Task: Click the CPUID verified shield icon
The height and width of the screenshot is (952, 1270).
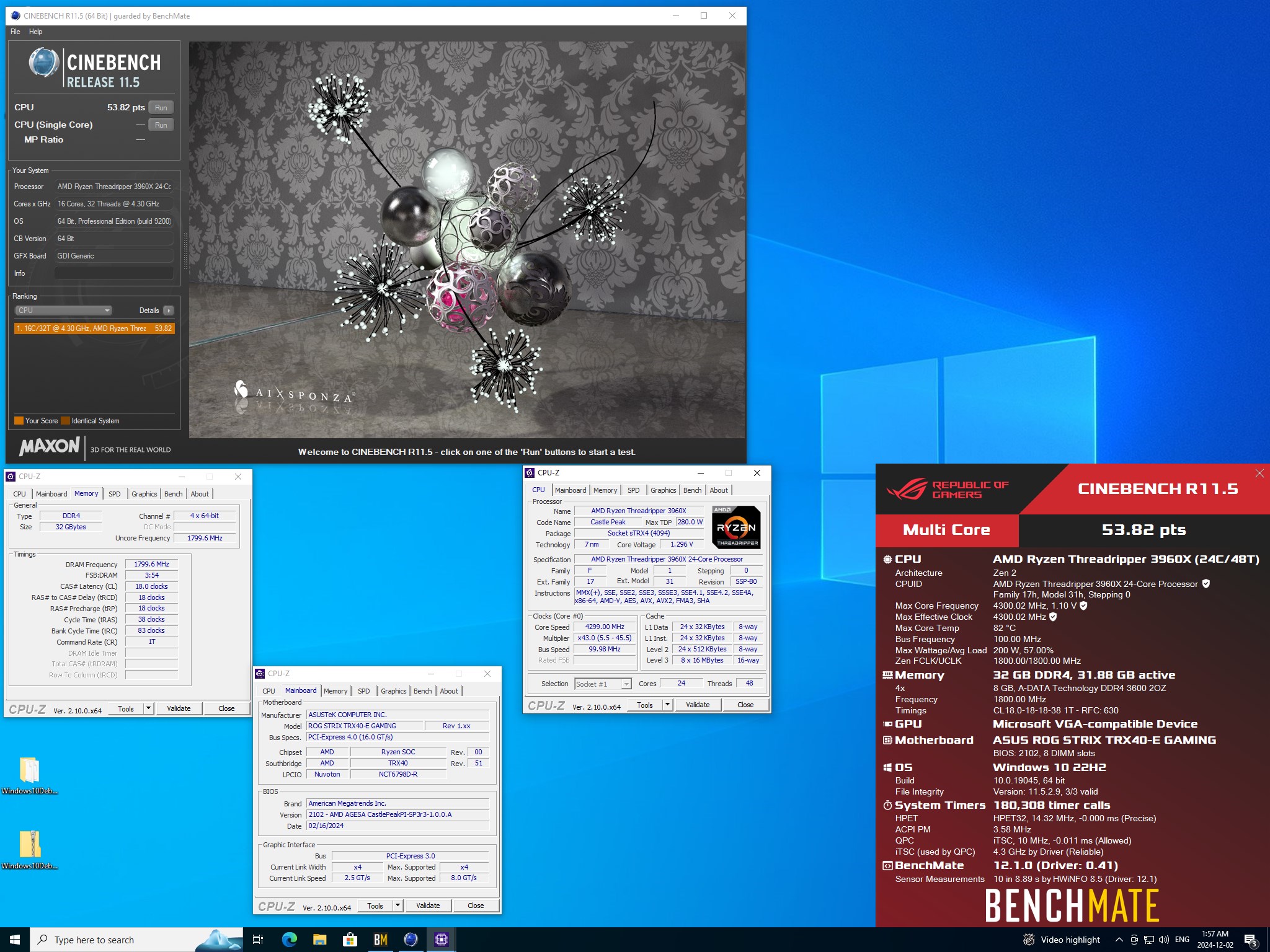Action: pyautogui.click(x=1206, y=584)
